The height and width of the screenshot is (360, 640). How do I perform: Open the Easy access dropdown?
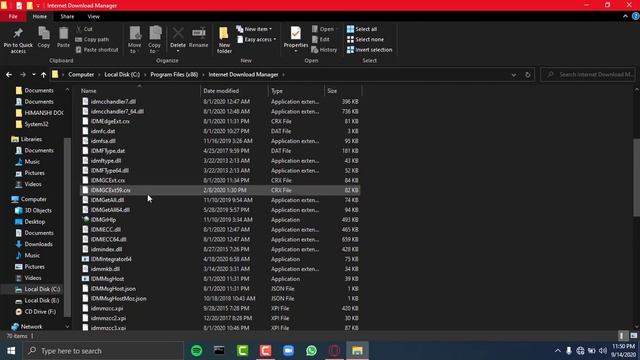pyautogui.click(x=256, y=39)
